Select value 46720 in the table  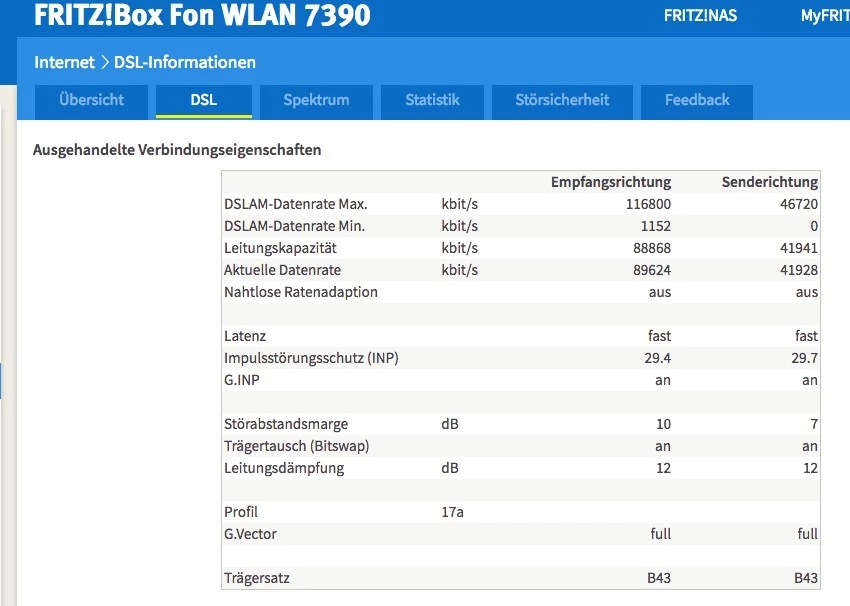799,204
